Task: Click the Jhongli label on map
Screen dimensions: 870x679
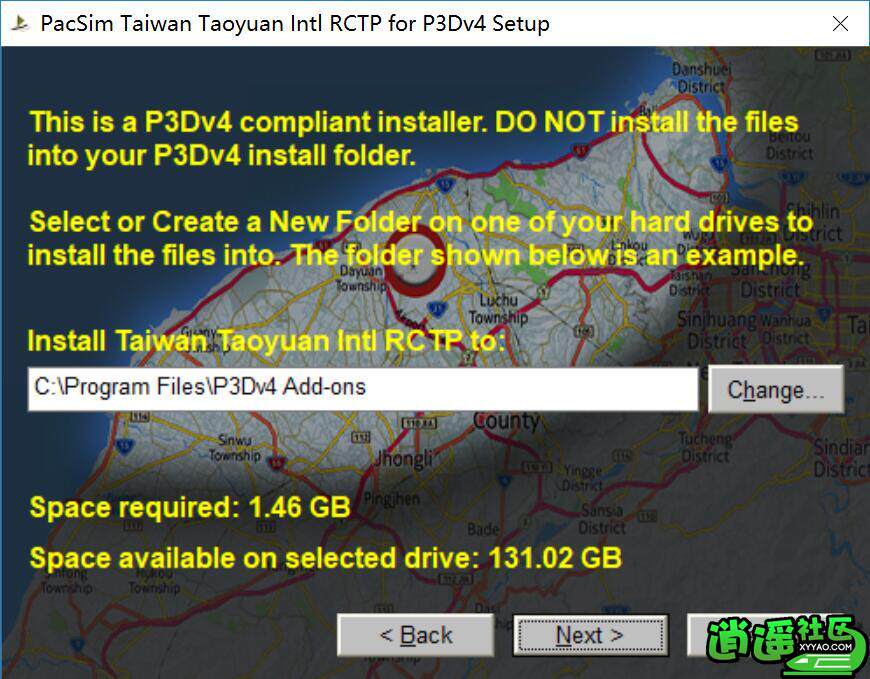Action: click(x=403, y=459)
